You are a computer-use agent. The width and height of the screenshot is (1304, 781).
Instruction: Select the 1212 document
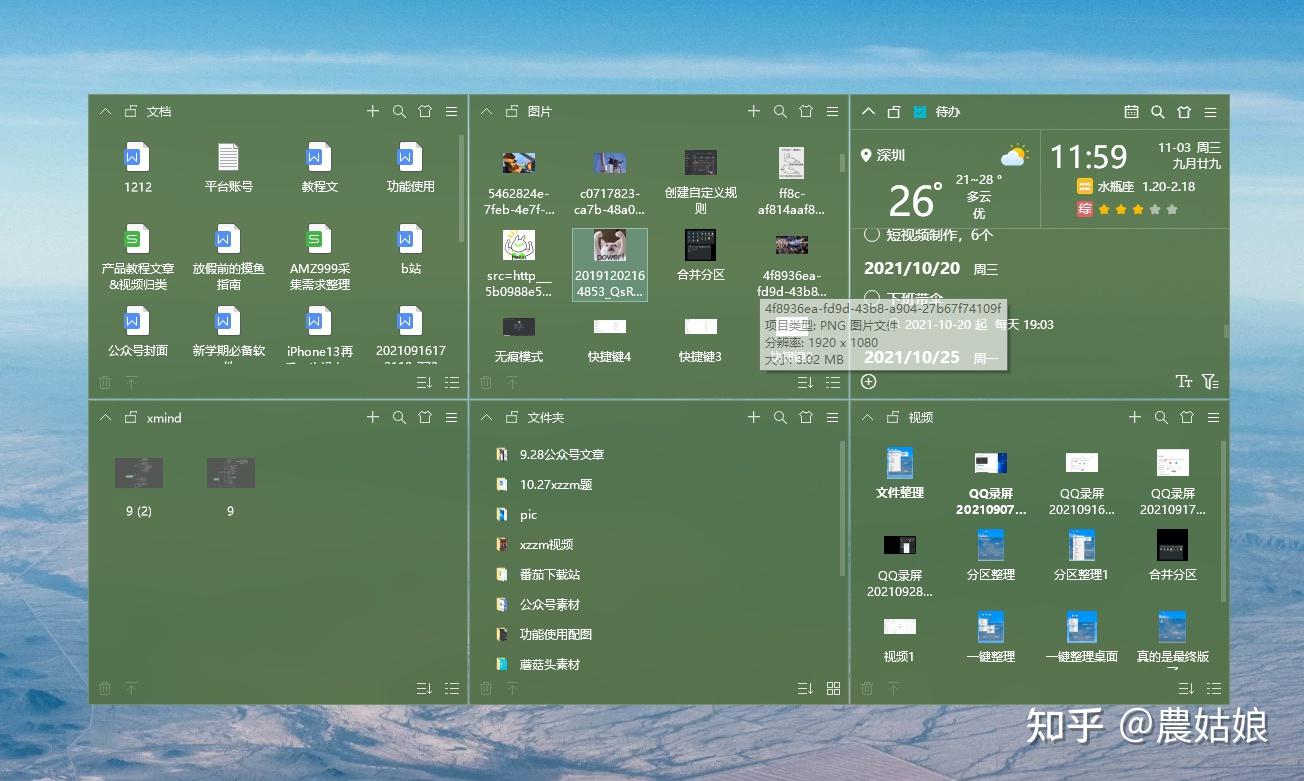[x=137, y=168]
